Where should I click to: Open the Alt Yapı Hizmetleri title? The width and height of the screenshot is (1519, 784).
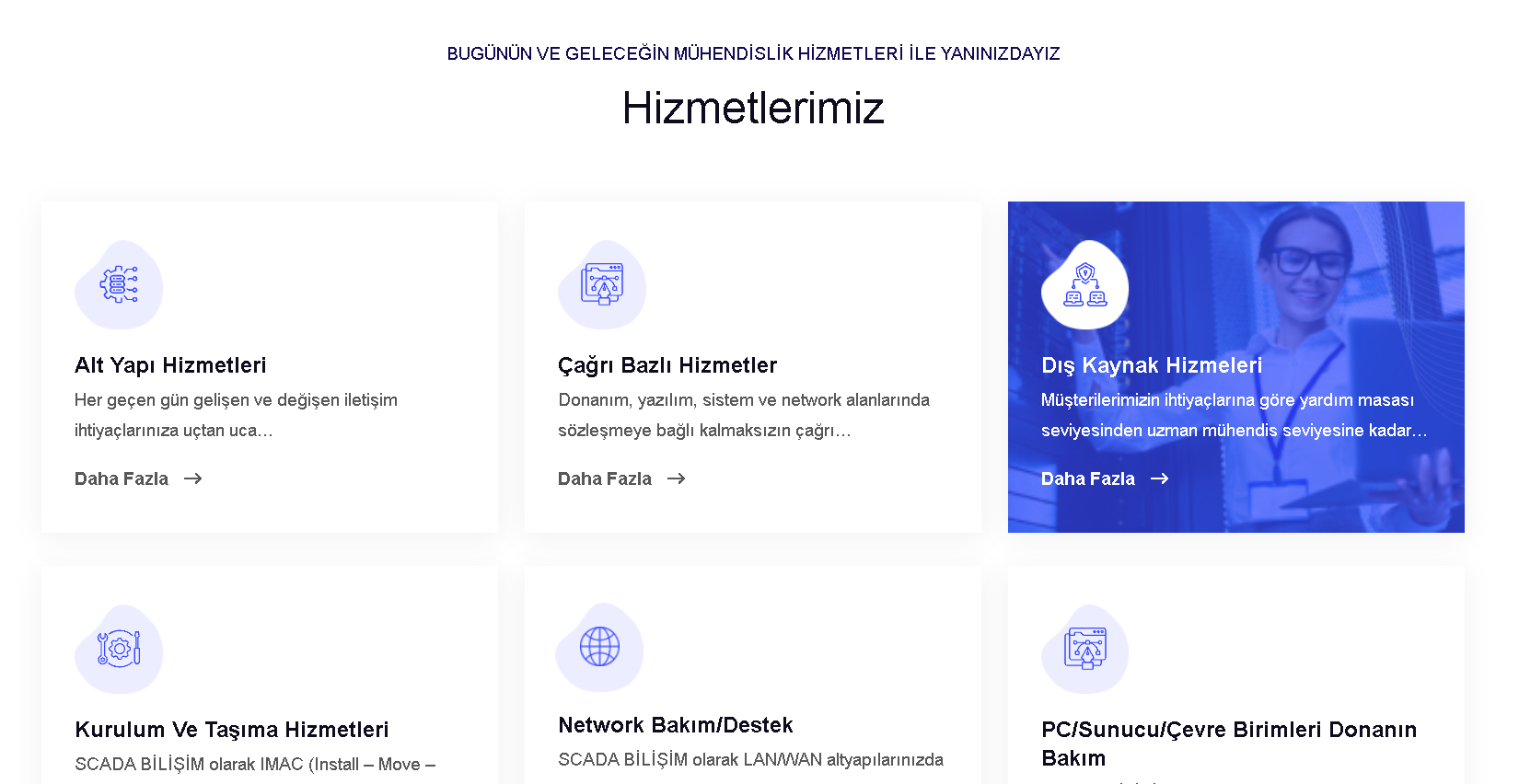170,365
